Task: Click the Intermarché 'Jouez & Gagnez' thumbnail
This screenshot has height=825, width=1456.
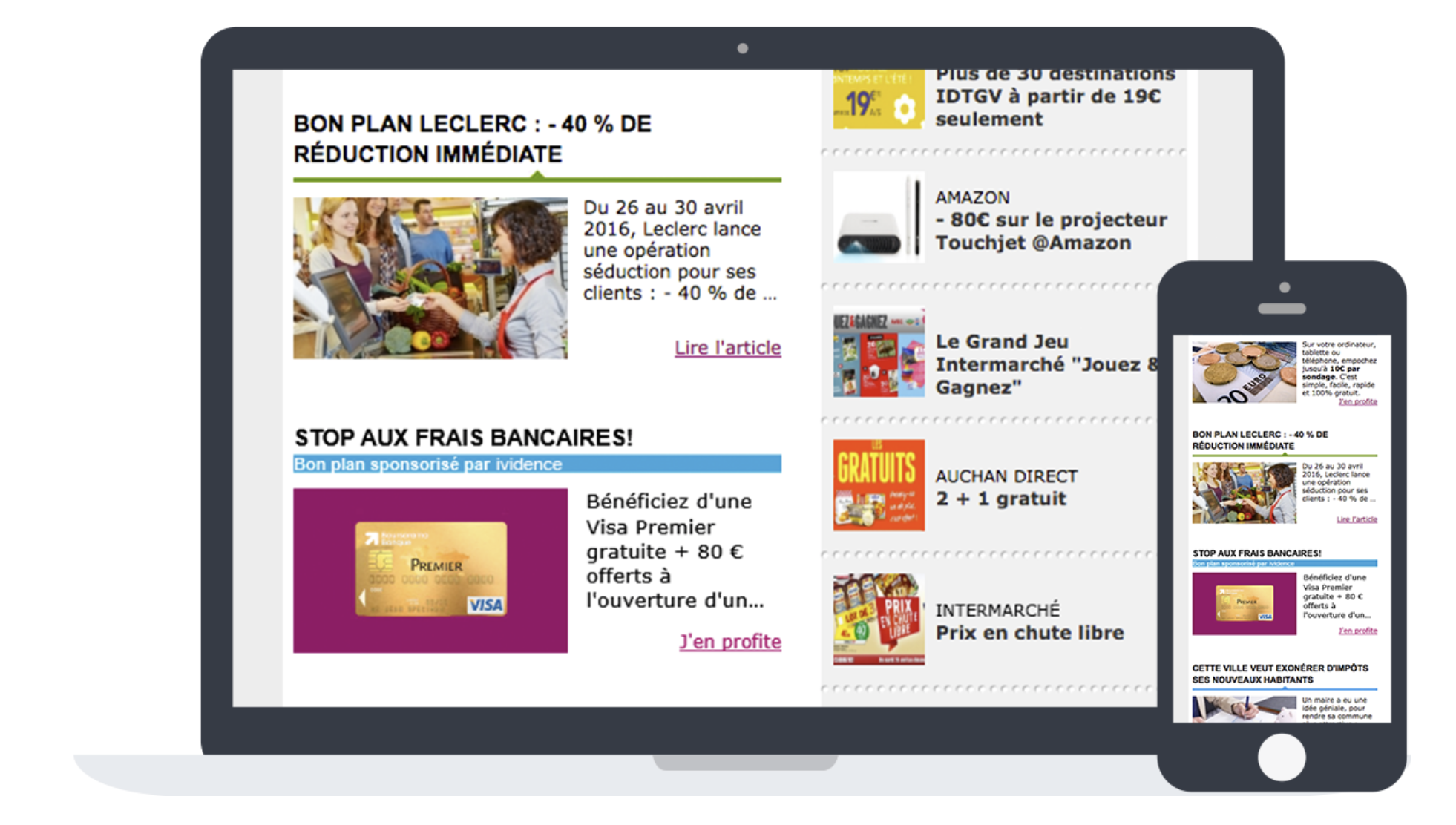Action: click(x=879, y=352)
